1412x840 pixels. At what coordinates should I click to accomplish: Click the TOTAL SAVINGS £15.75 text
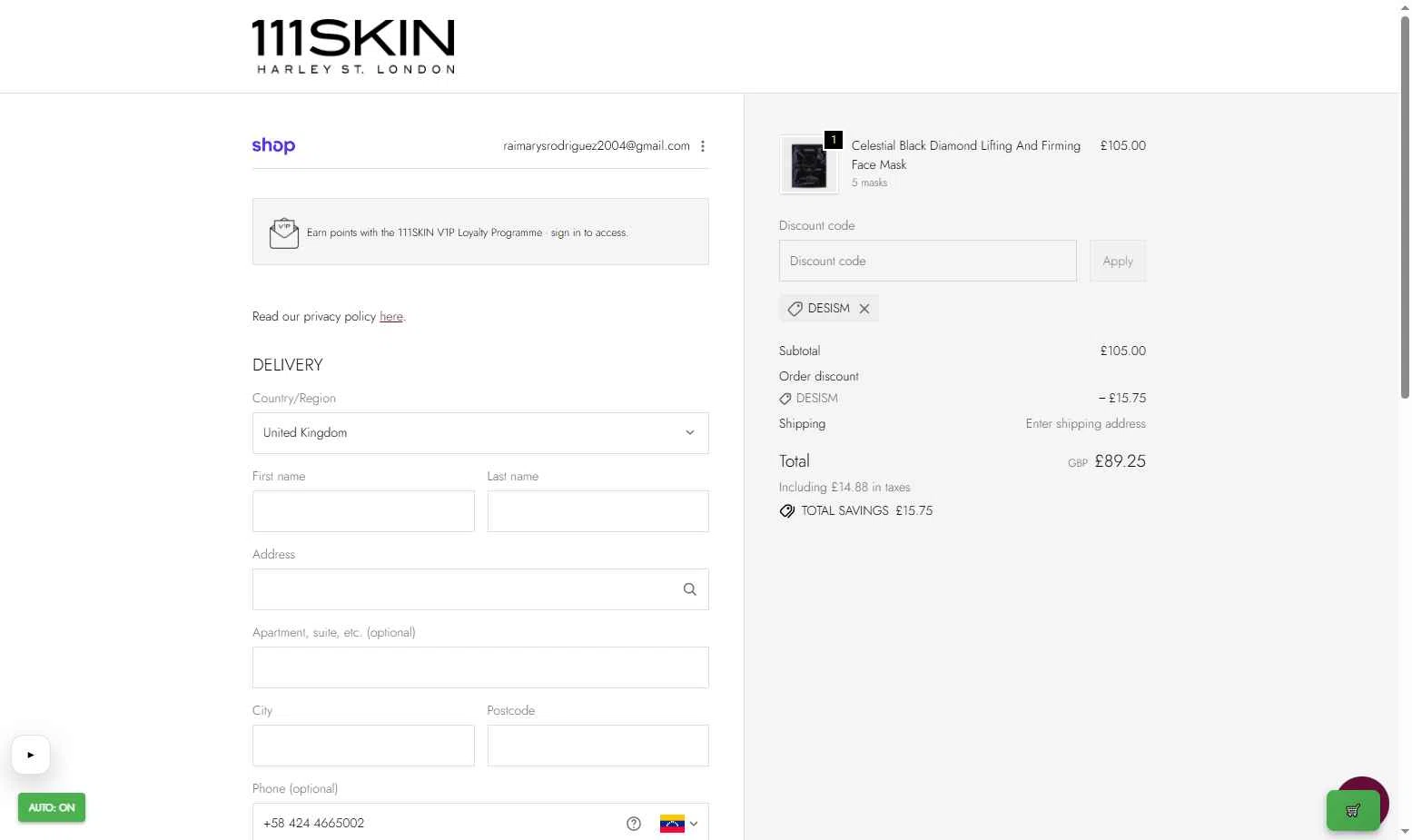pyautogui.click(x=867, y=511)
